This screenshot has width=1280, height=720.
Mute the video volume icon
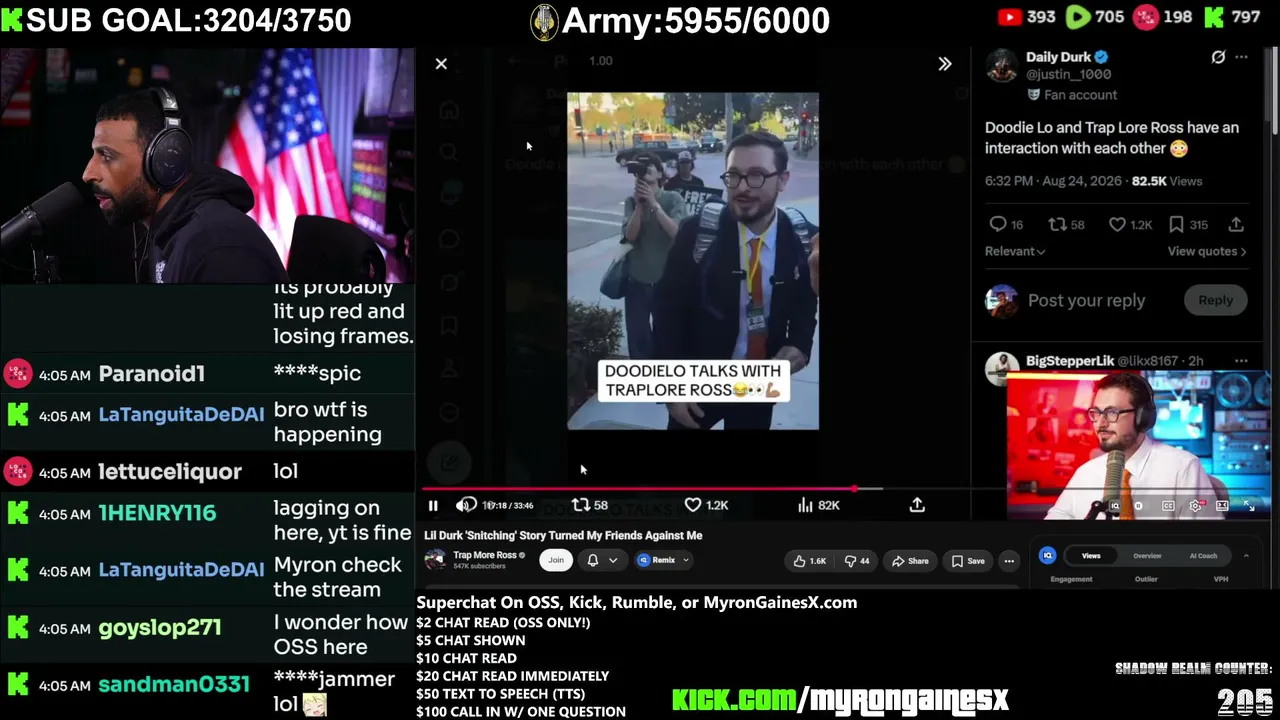[x=466, y=506]
